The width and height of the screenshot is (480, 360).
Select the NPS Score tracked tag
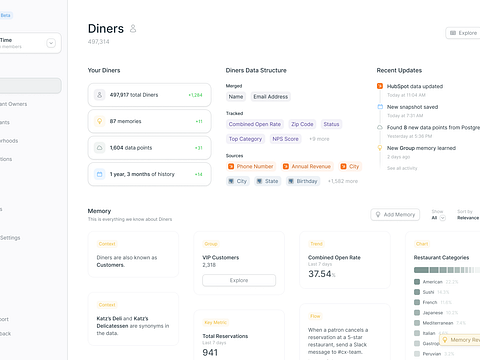(x=285, y=139)
